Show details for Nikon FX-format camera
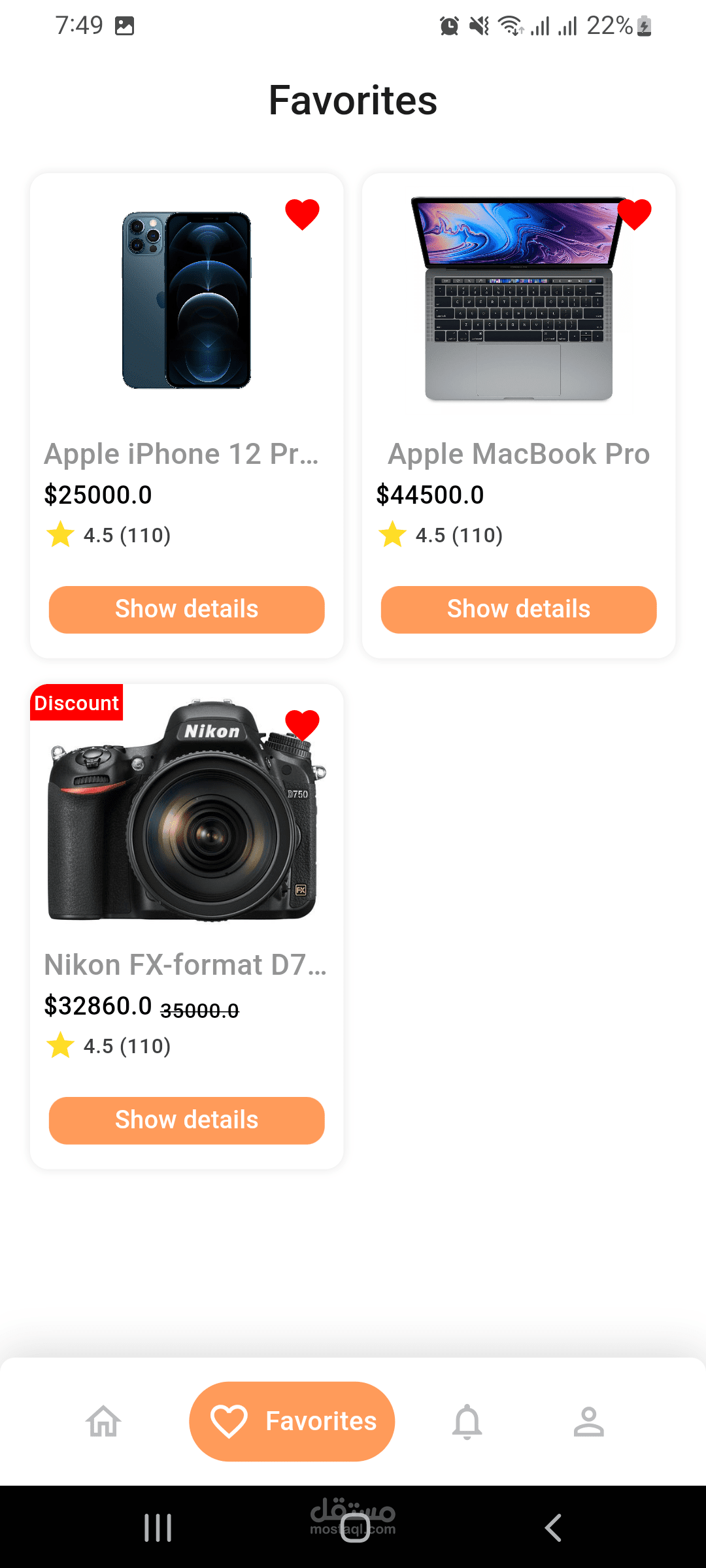706x1568 pixels. [x=187, y=1120]
